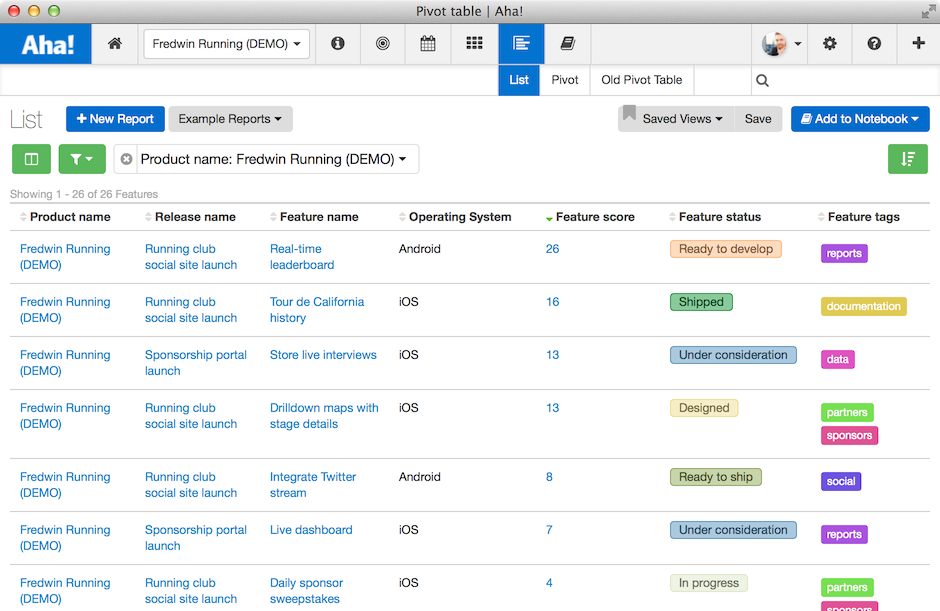Click the pink data tag
The width and height of the screenshot is (940, 611).
(x=837, y=359)
